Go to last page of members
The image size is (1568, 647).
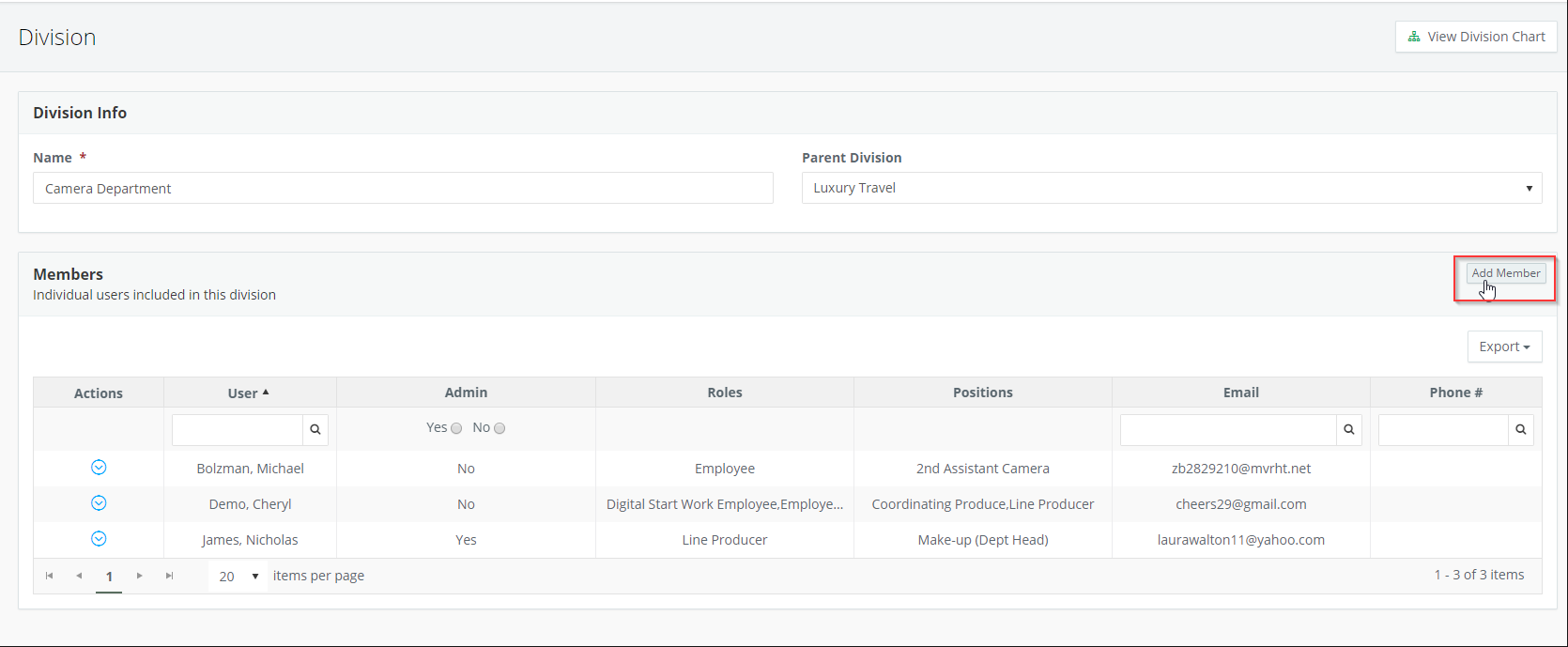(169, 576)
